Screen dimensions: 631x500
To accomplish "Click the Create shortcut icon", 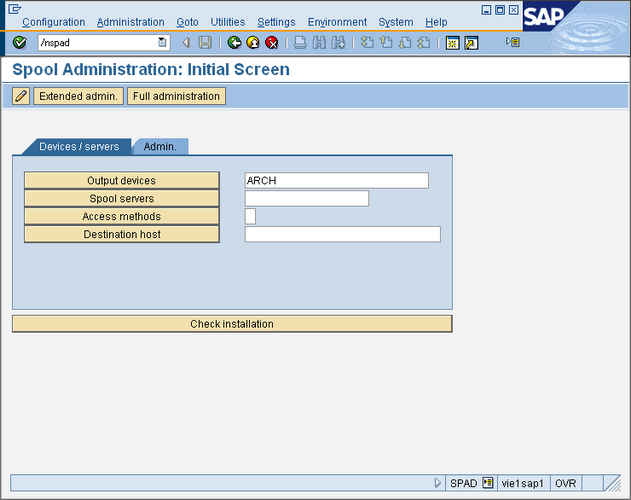I will 471,42.
